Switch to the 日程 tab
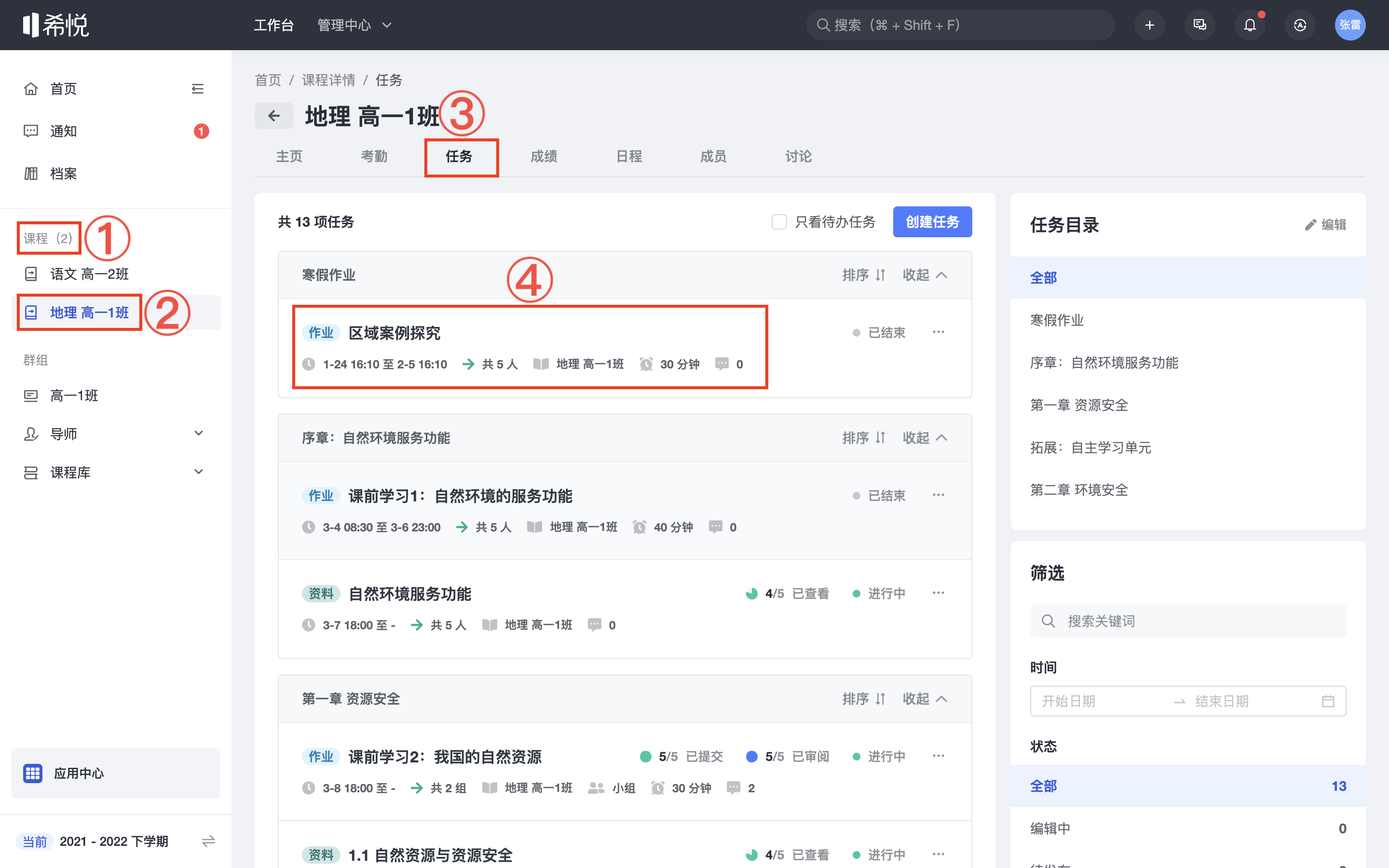 (629, 156)
